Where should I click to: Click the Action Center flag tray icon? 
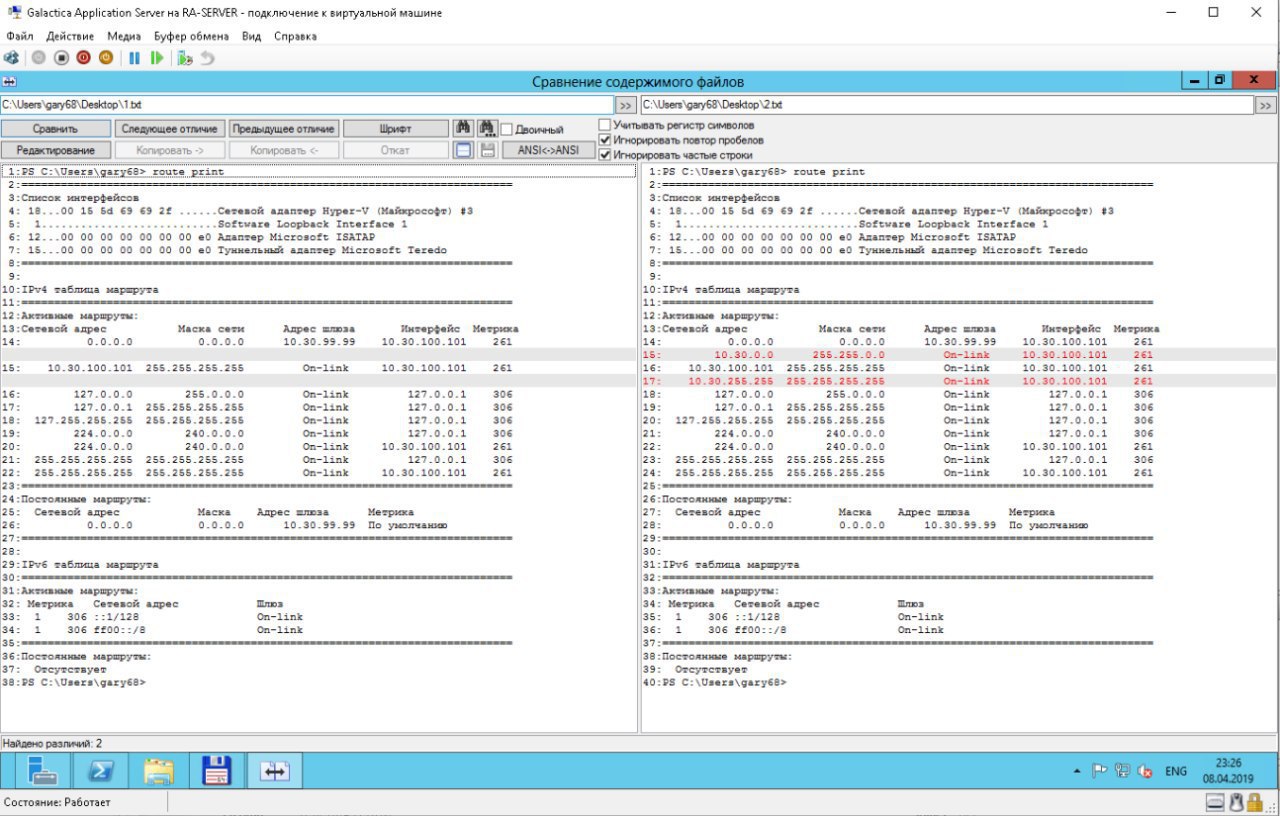(1099, 771)
